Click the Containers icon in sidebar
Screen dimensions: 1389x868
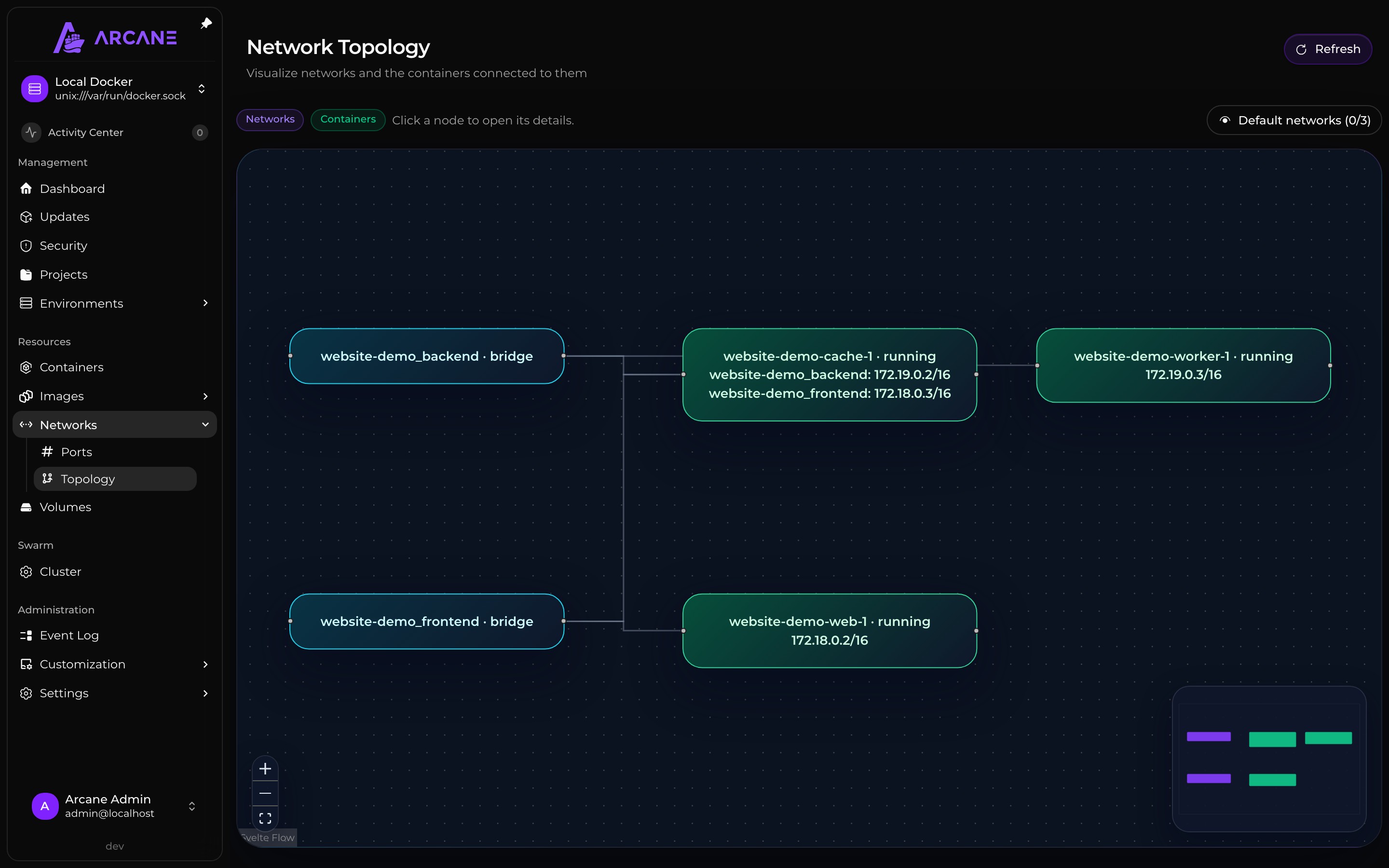click(26, 367)
